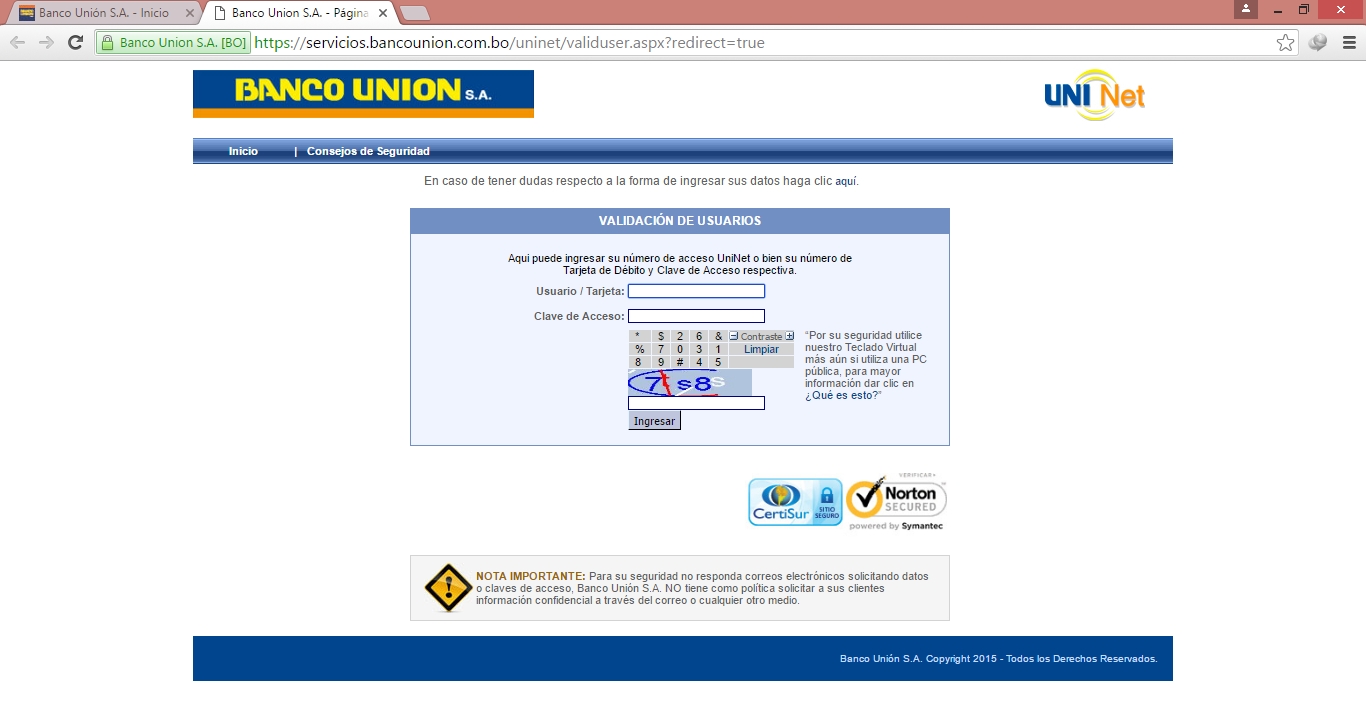This screenshot has height=727, width=1366.
Task: Open Consejos de Seguridad in the navigation bar
Action: coord(368,151)
